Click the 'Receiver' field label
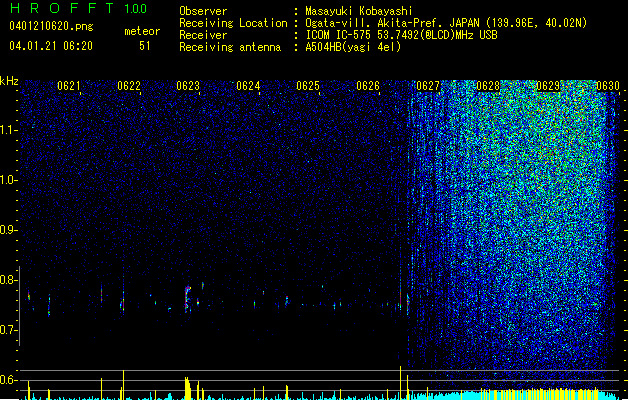Screen dimensions: 629x400 pos(203,35)
